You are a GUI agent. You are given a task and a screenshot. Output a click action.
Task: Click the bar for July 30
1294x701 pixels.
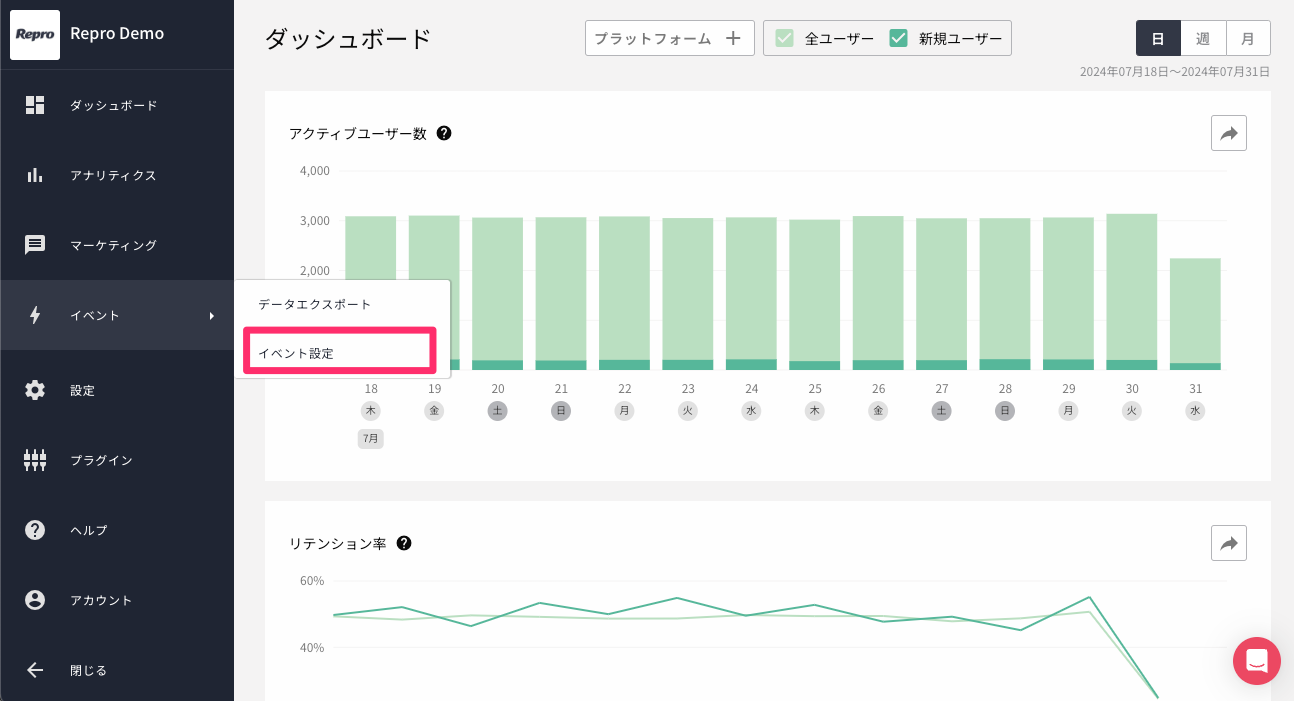click(1131, 290)
